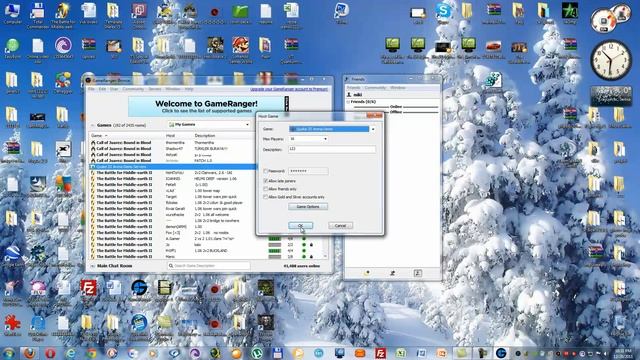Image resolution: width=640 pixels, height=360 pixels.
Task: Open the Friends menu in Friends window
Action: pos(353,88)
